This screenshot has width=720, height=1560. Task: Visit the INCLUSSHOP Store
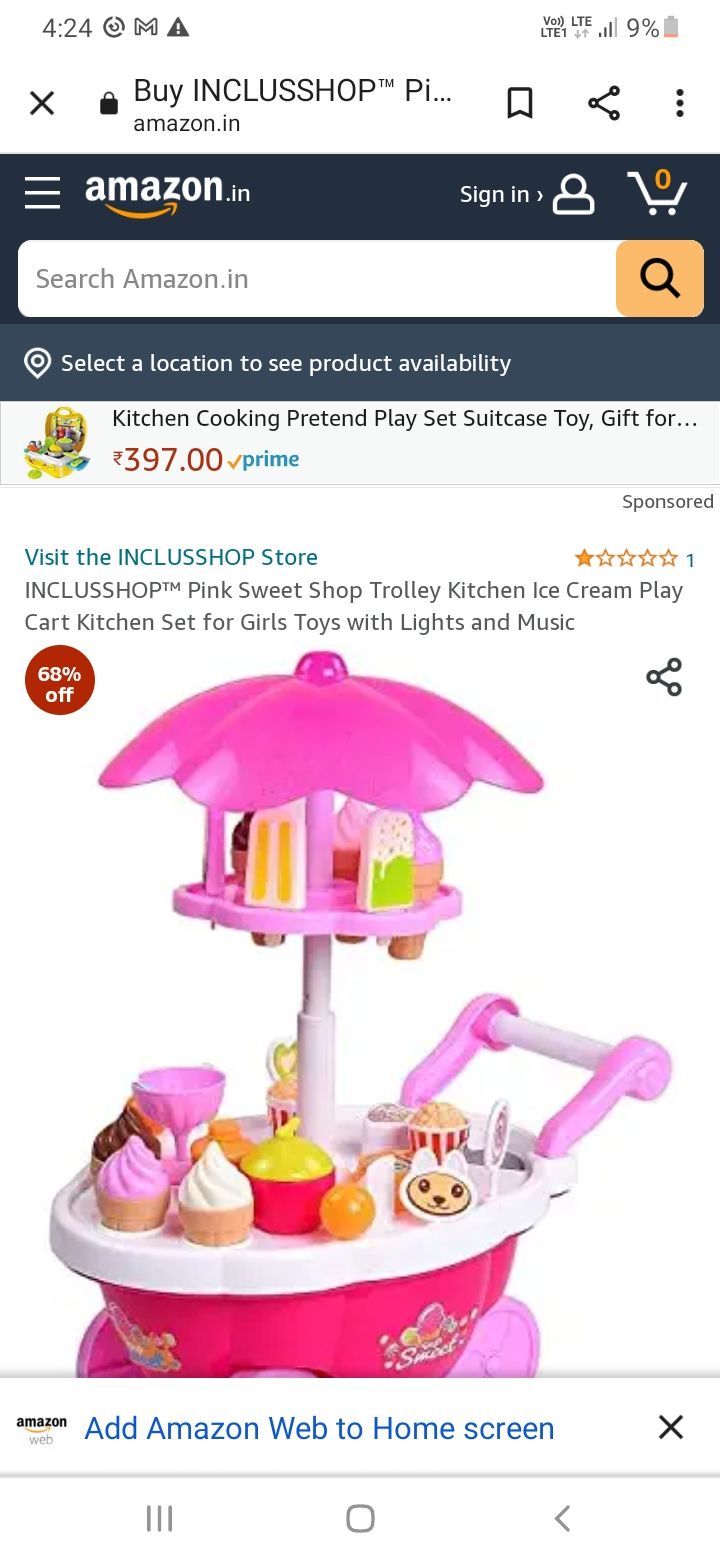point(171,557)
